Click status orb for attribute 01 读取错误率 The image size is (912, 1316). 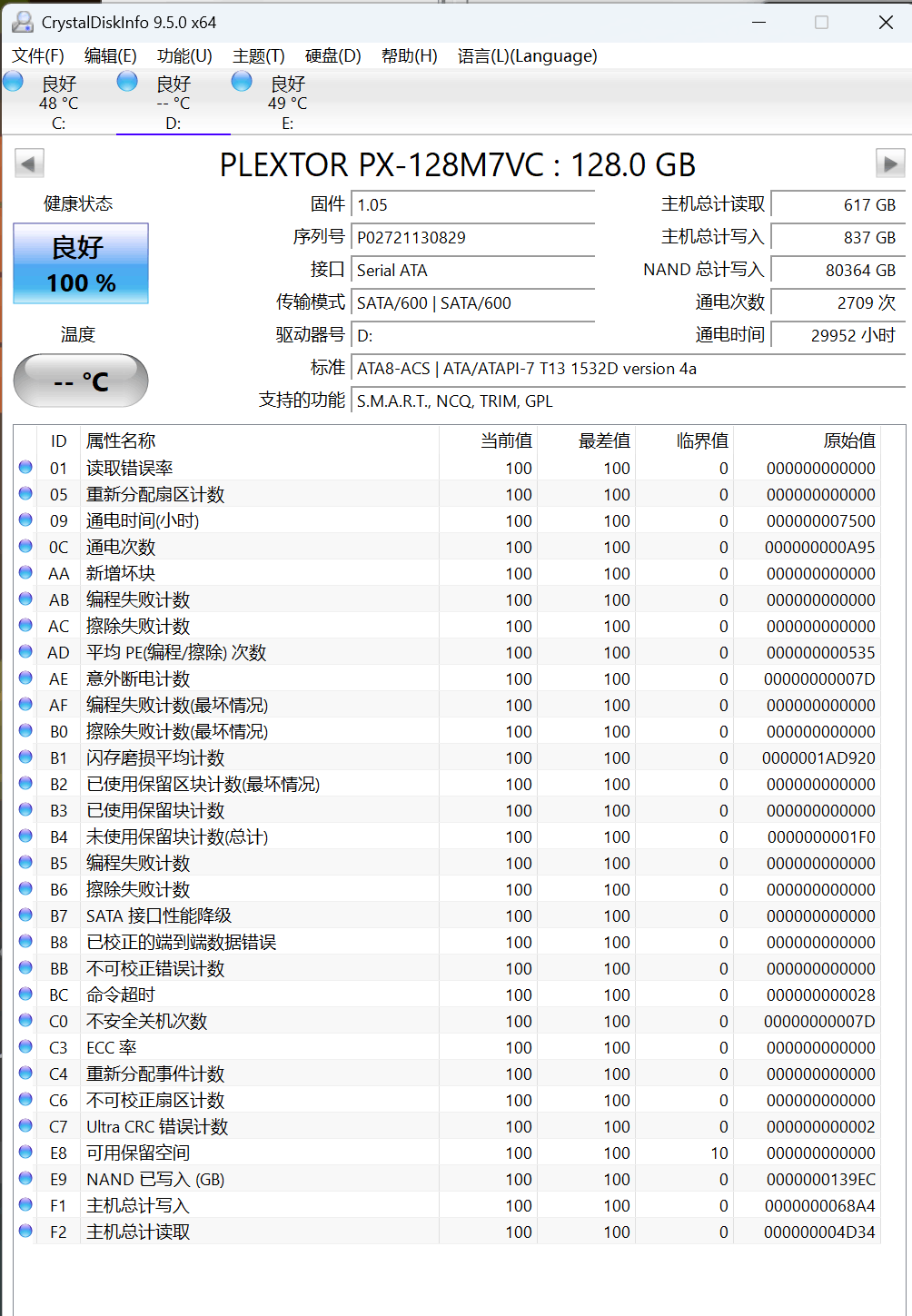point(25,467)
